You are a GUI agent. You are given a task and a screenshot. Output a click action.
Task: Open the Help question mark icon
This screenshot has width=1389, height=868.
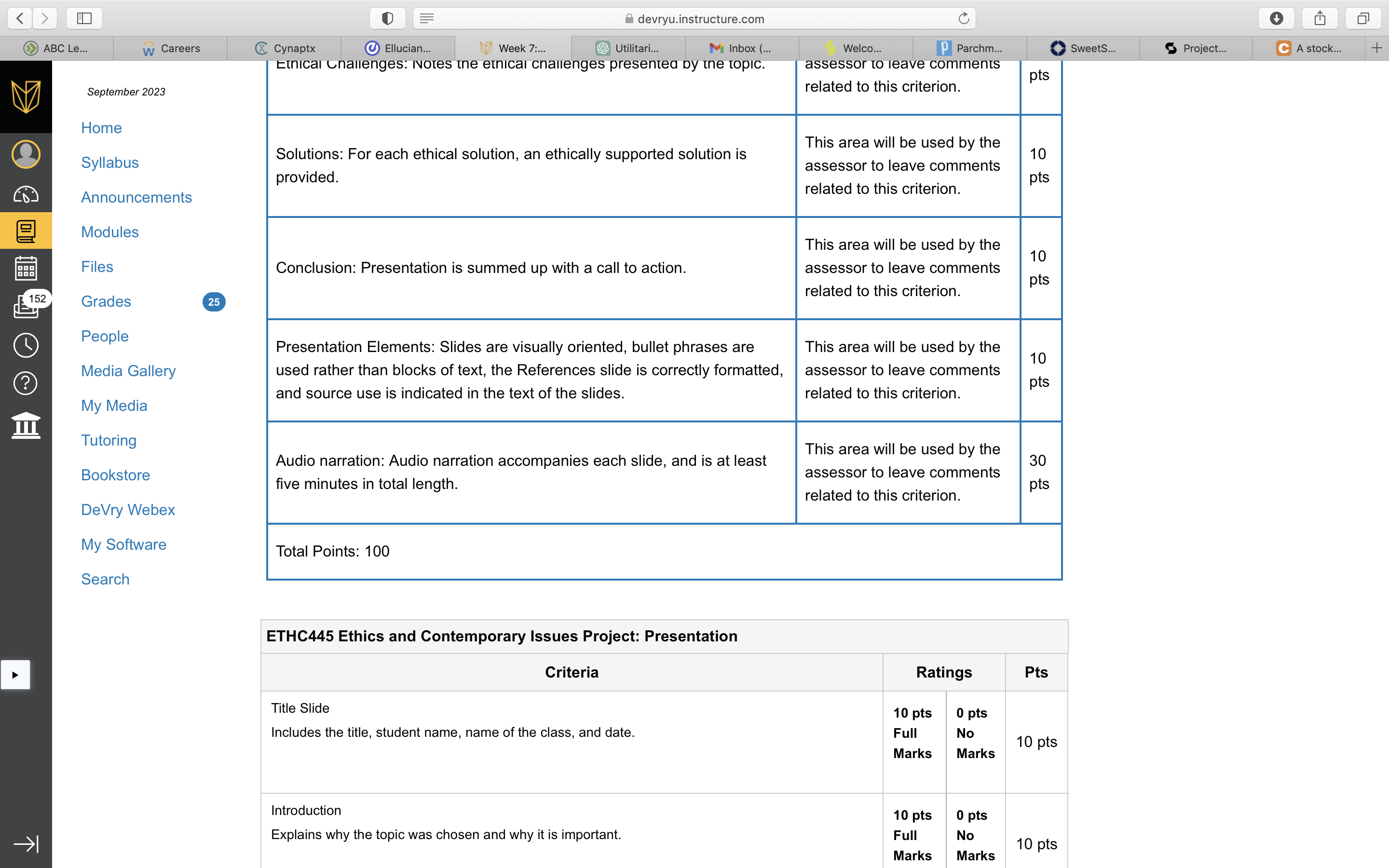pos(26,383)
